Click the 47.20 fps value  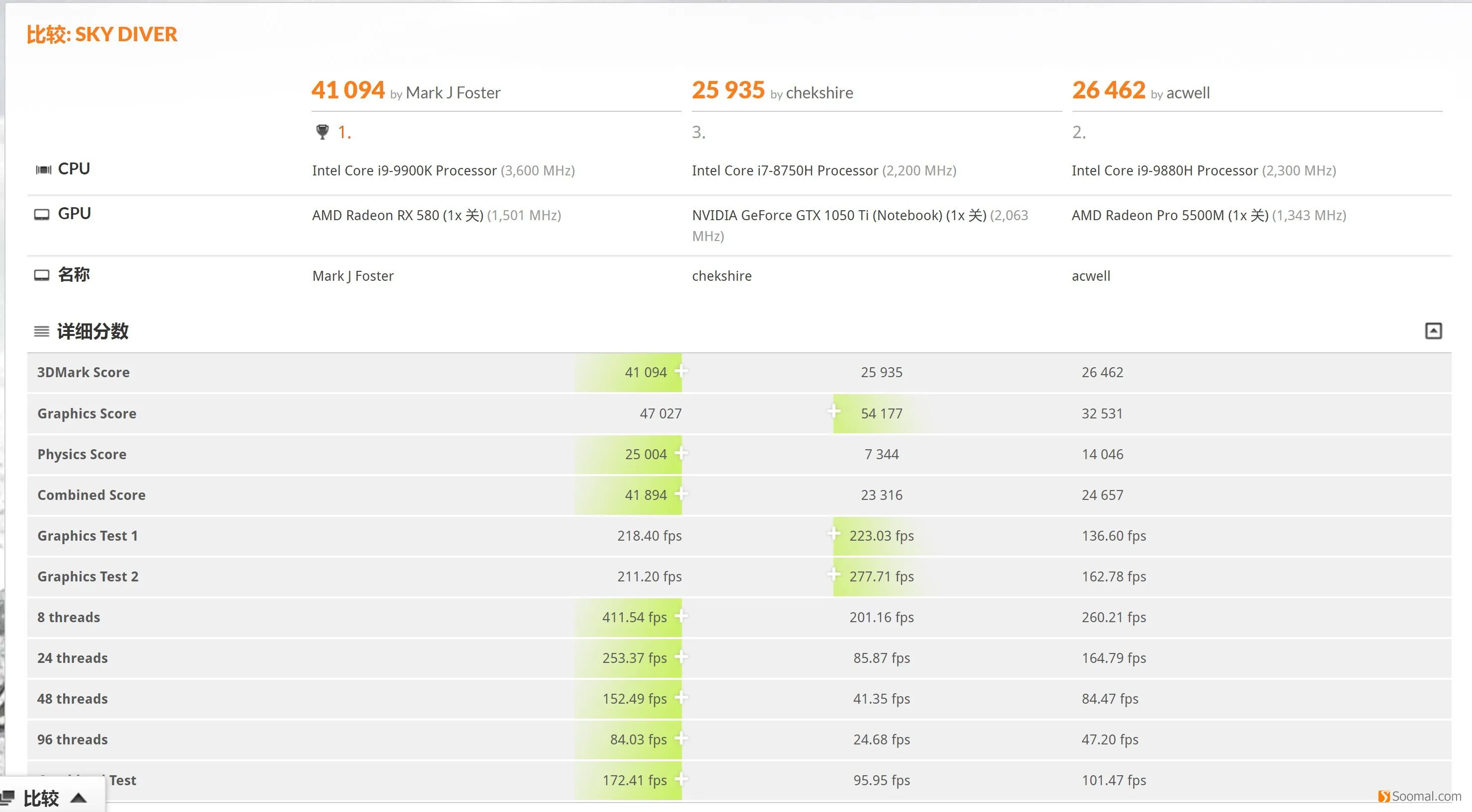(x=1110, y=739)
